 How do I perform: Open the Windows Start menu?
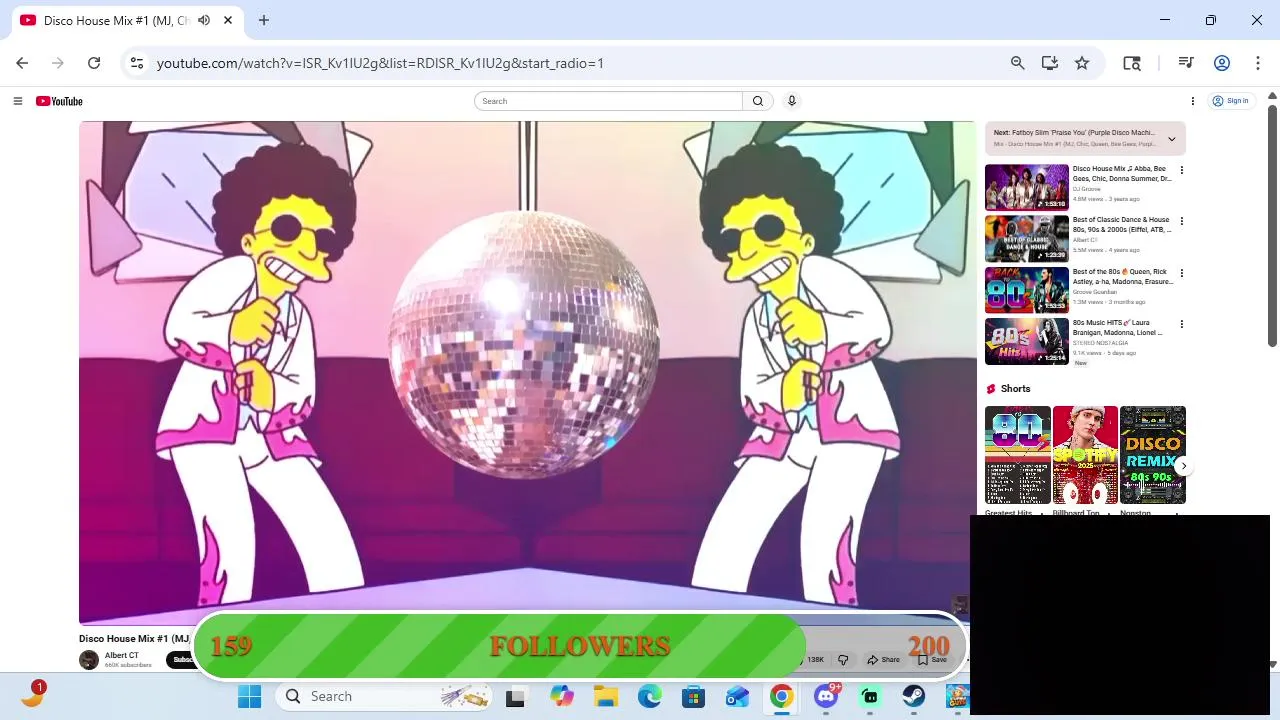[x=249, y=696]
